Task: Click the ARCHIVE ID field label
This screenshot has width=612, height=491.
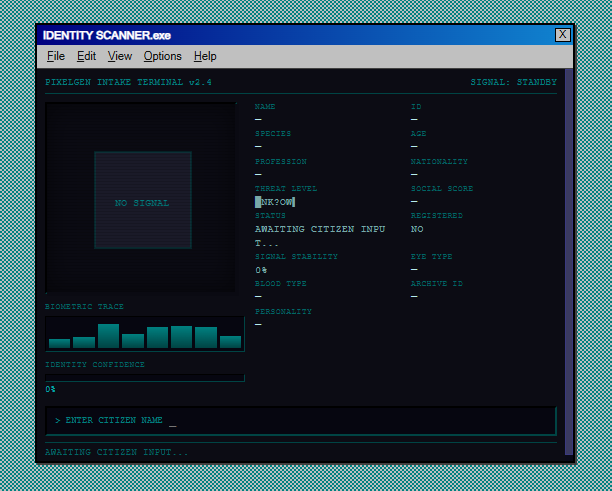Action: (x=436, y=283)
